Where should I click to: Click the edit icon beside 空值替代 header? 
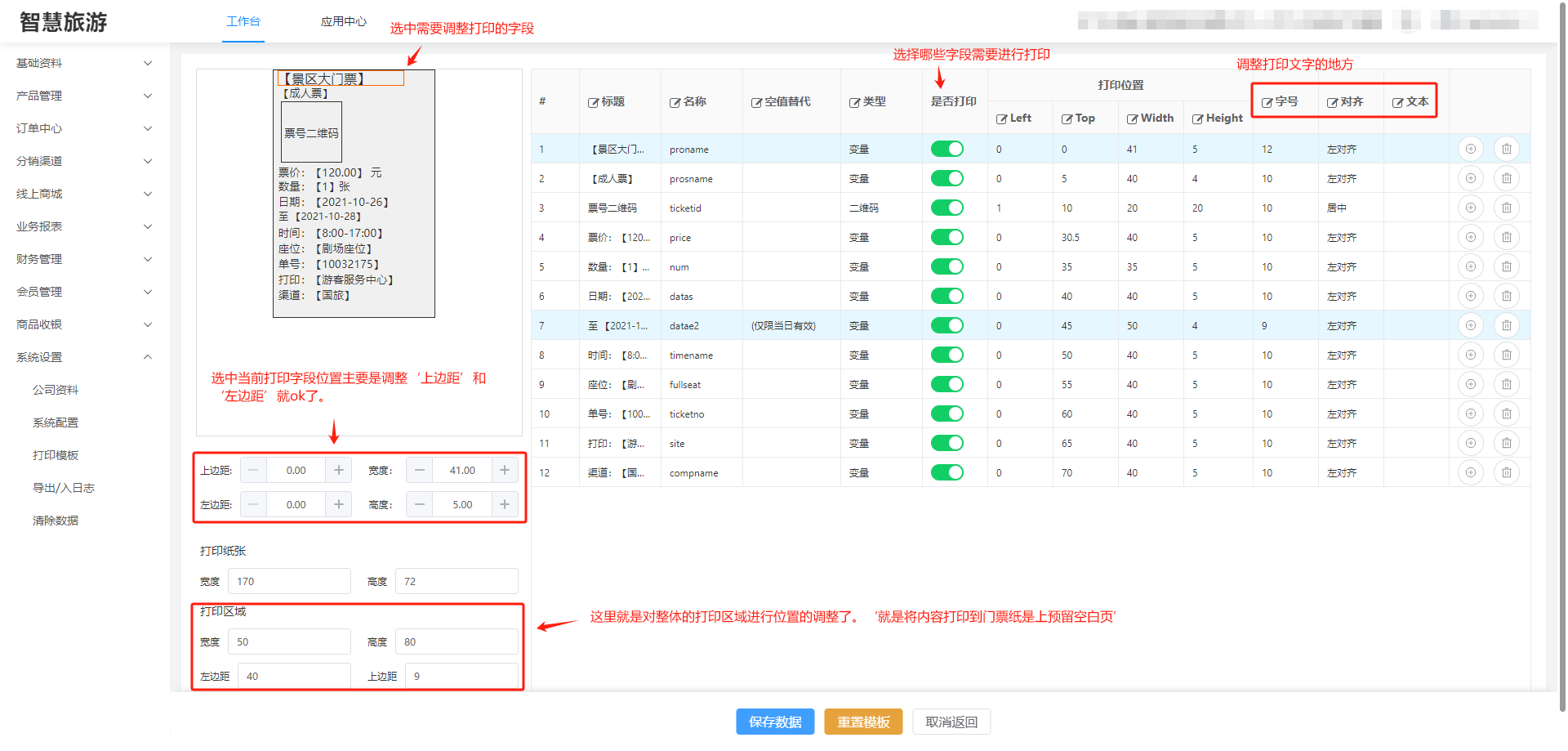[756, 102]
